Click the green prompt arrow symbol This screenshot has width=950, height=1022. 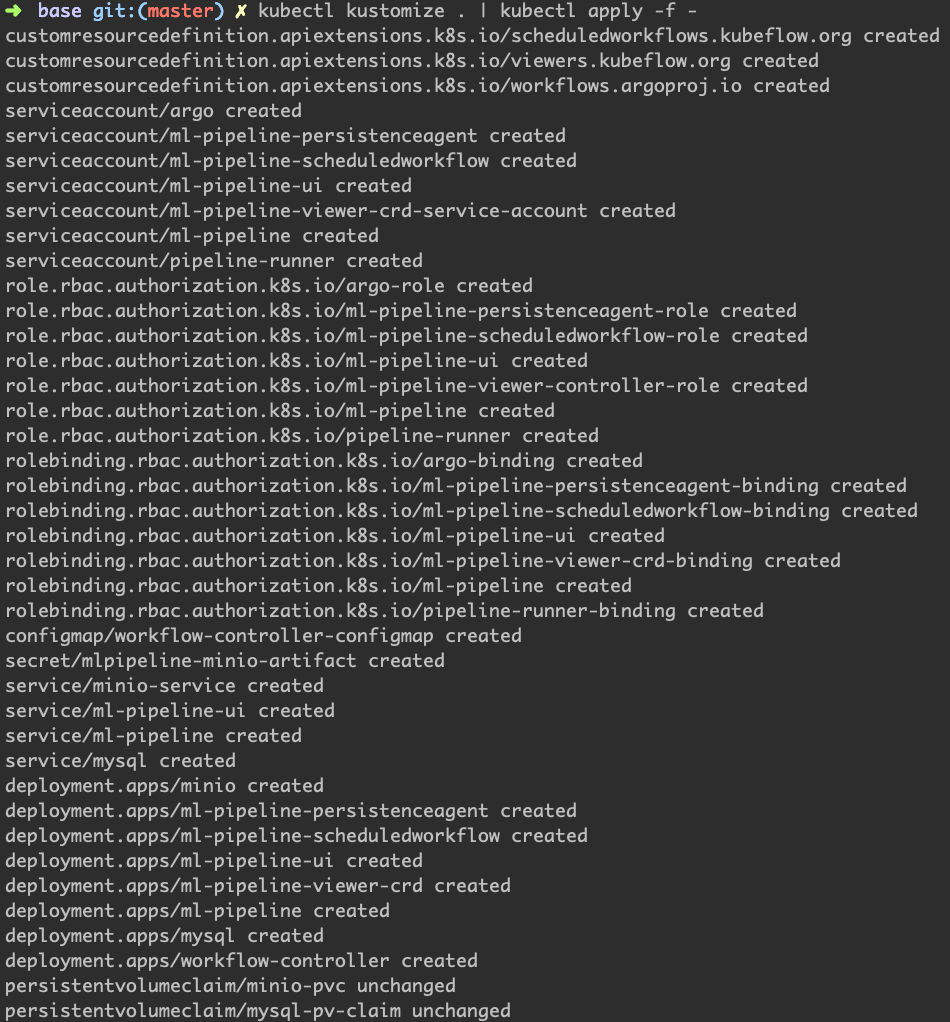(13, 11)
